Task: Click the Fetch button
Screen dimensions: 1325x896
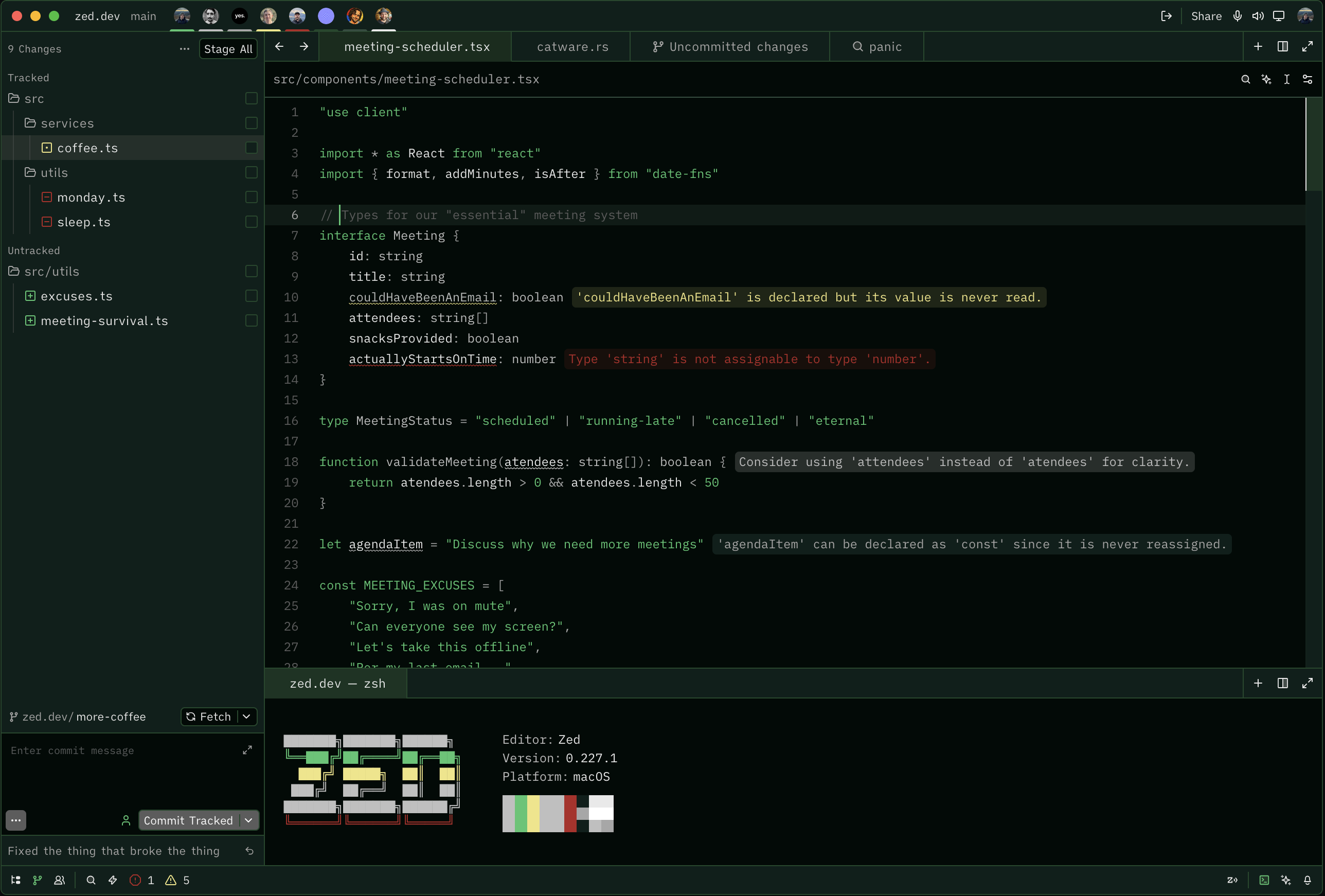Action: (x=209, y=716)
